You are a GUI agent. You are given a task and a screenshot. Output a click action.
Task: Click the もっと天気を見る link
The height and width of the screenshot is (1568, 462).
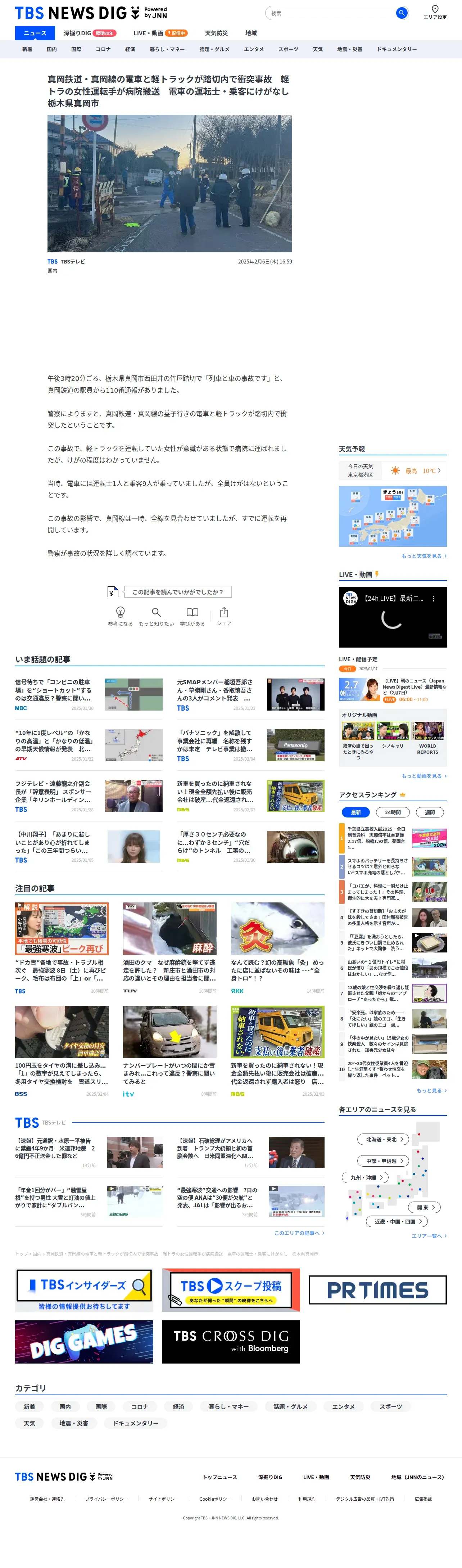pyautogui.click(x=423, y=556)
